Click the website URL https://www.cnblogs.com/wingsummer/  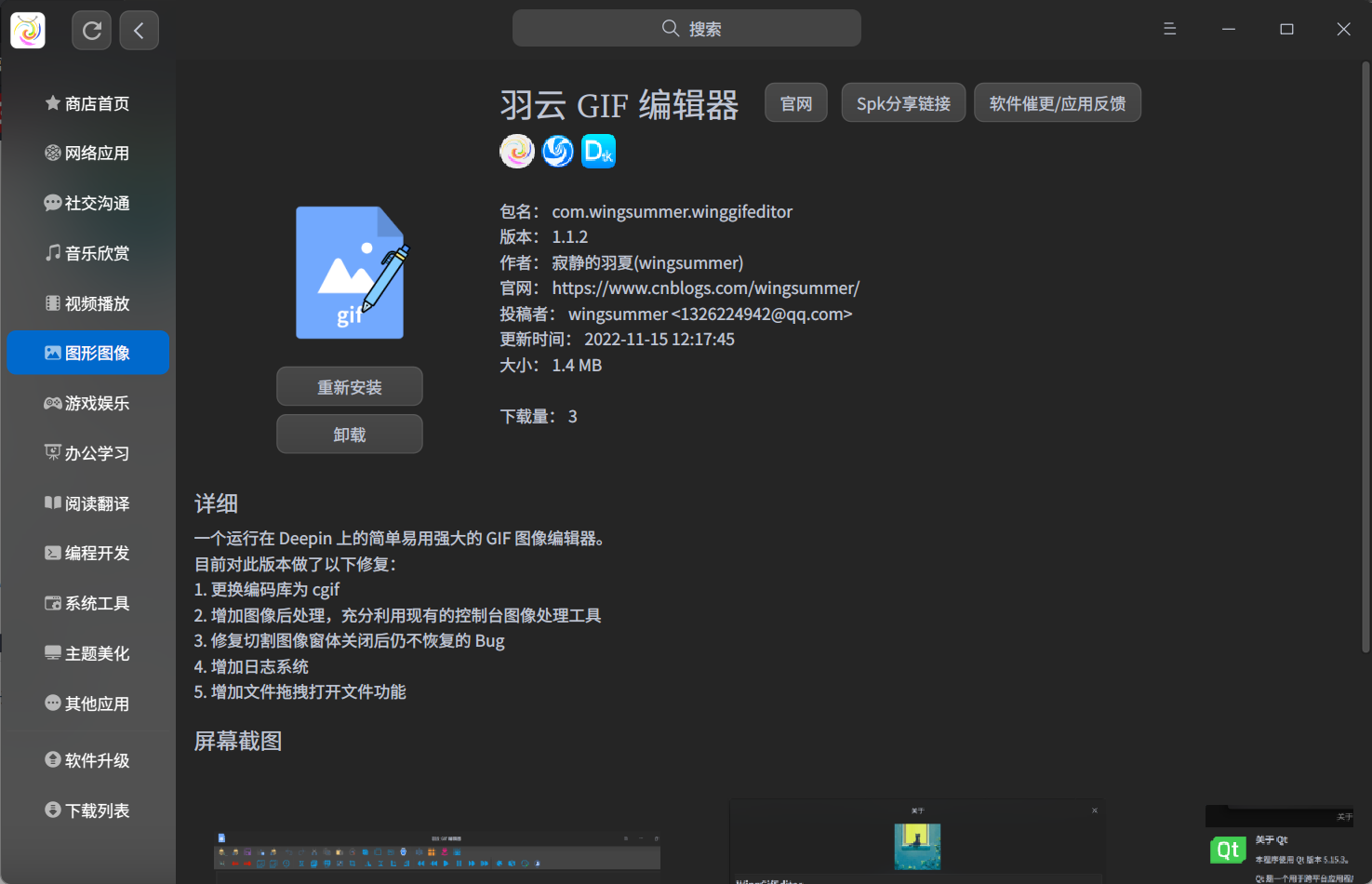click(x=706, y=288)
